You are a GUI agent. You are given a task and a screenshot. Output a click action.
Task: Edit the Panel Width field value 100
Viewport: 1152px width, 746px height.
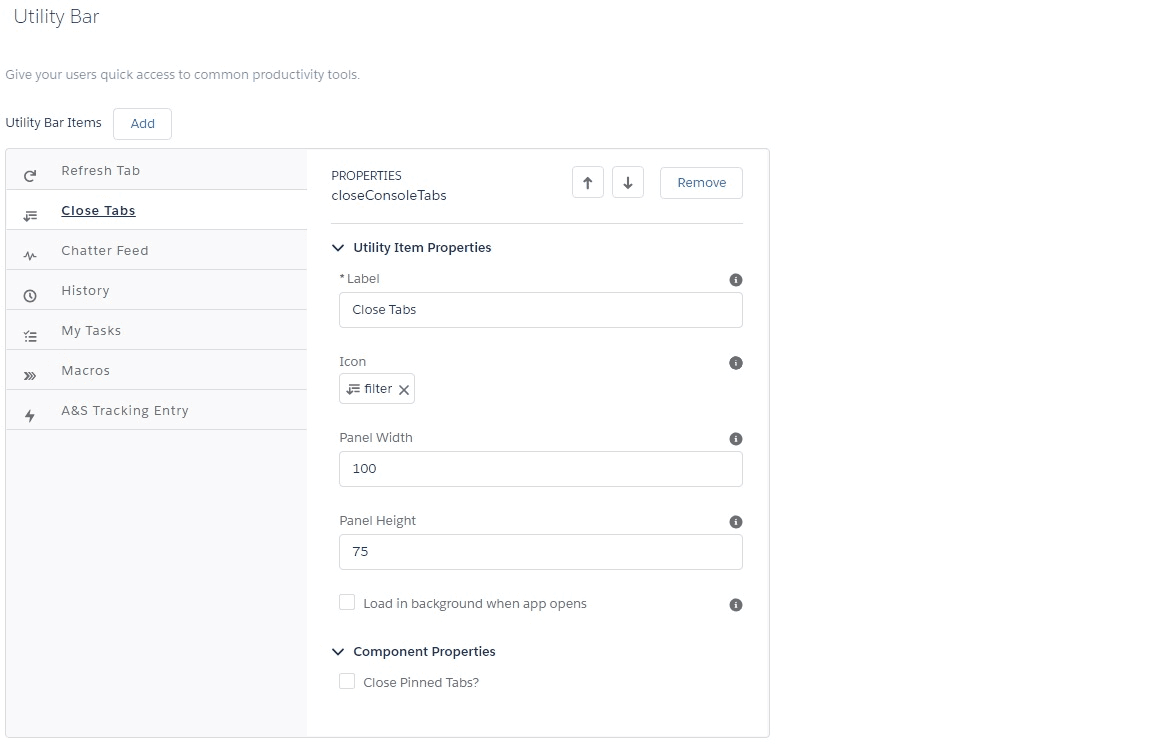pos(541,469)
